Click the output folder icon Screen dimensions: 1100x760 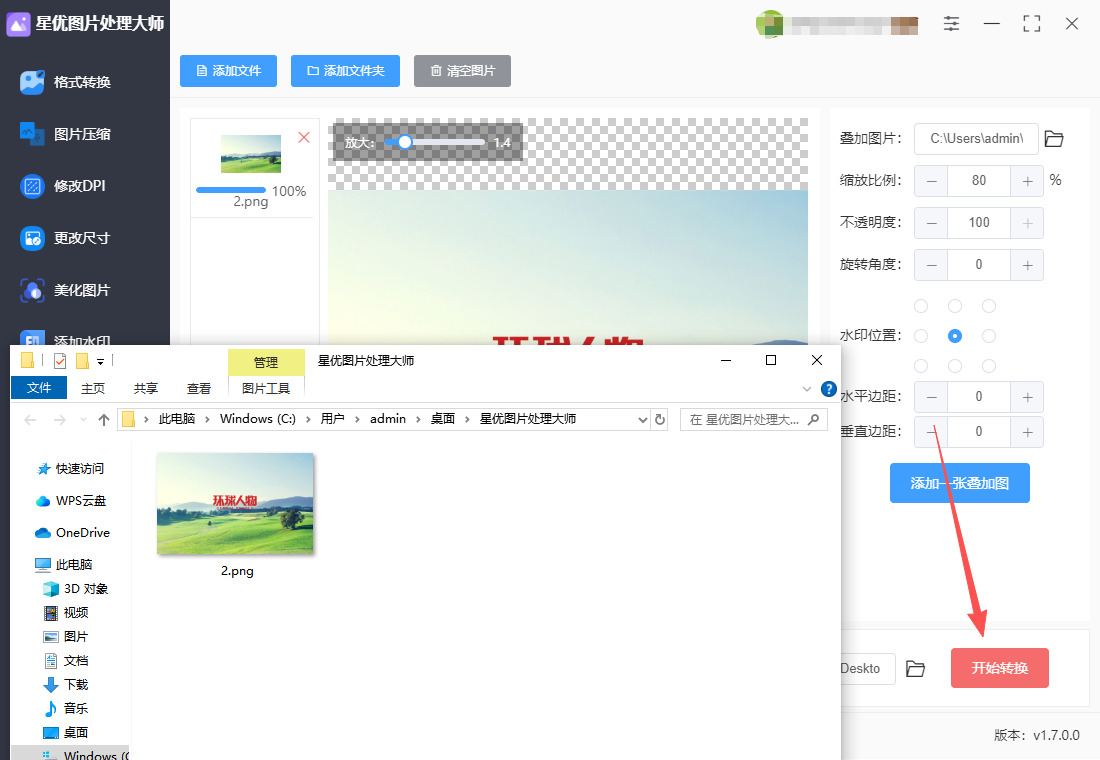point(915,669)
